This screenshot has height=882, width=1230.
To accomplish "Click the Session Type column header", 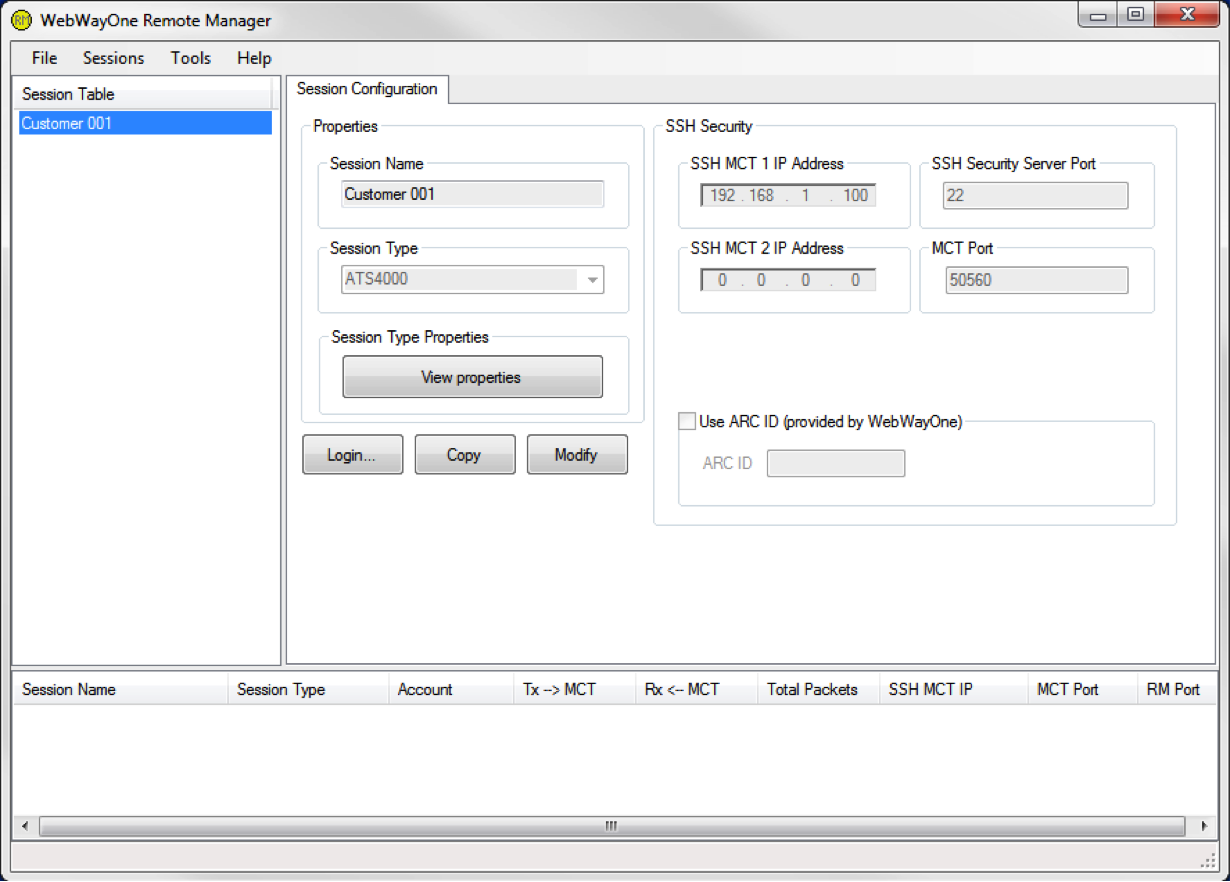I will click(x=281, y=690).
